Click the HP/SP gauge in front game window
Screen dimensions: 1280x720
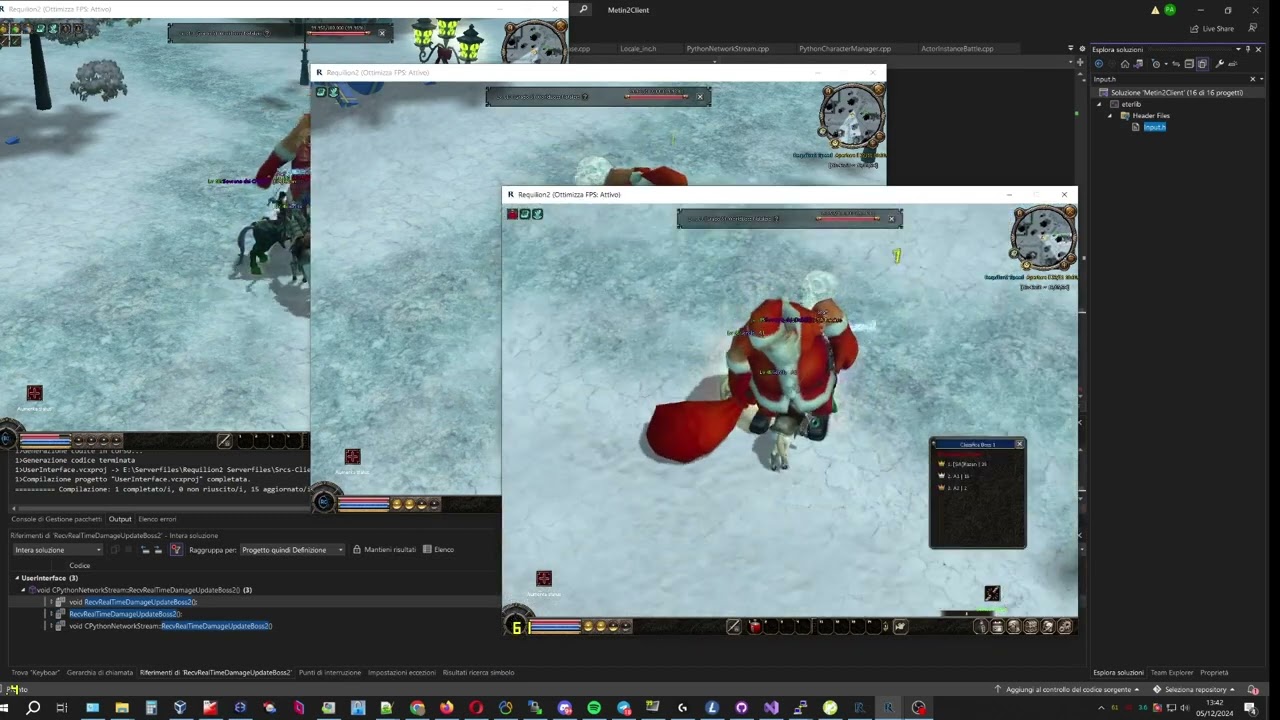(x=555, y=627)
